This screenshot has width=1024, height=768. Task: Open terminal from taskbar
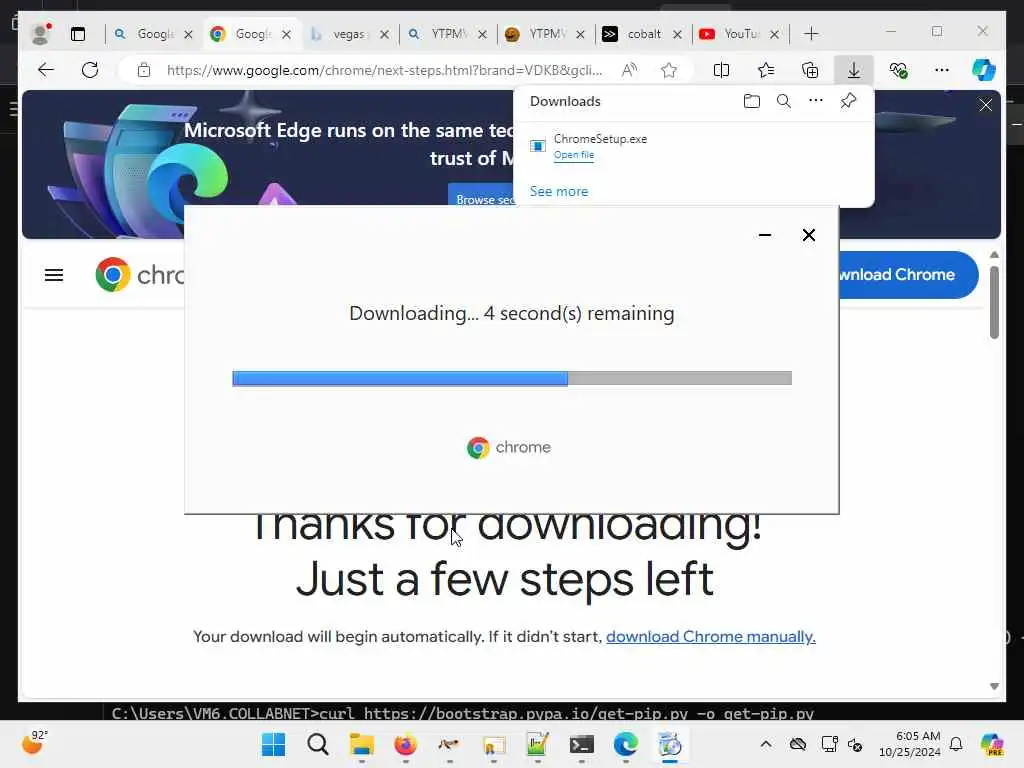tap(581, 744)
